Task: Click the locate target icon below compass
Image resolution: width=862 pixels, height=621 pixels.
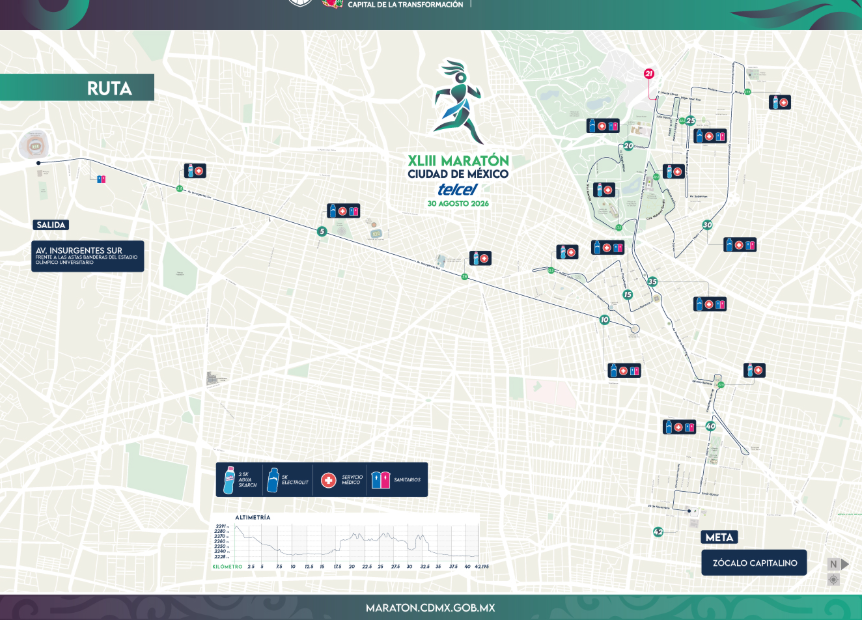Action: click(833, 579)
